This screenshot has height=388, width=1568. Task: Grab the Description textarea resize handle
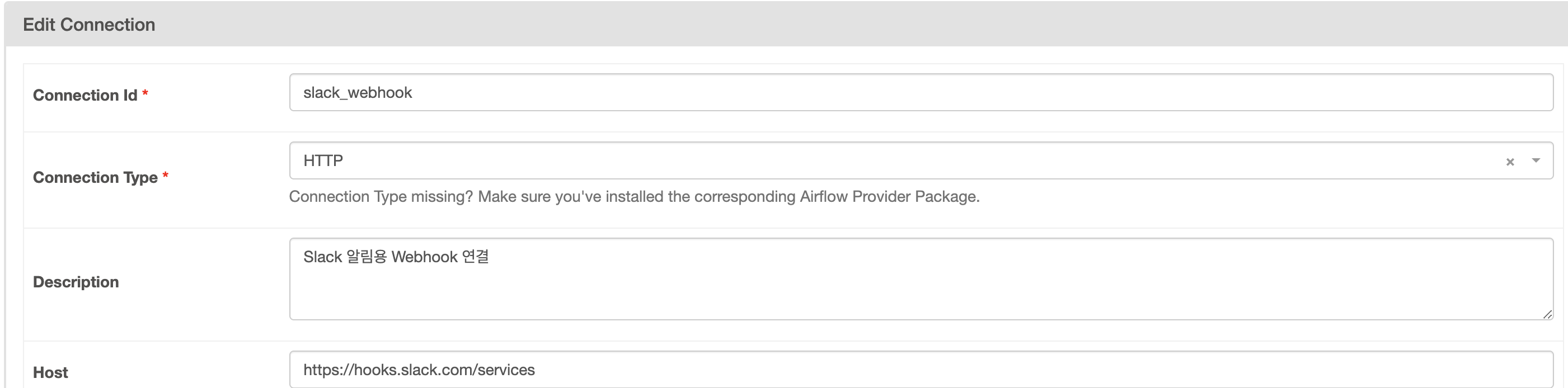point(1547,314)
